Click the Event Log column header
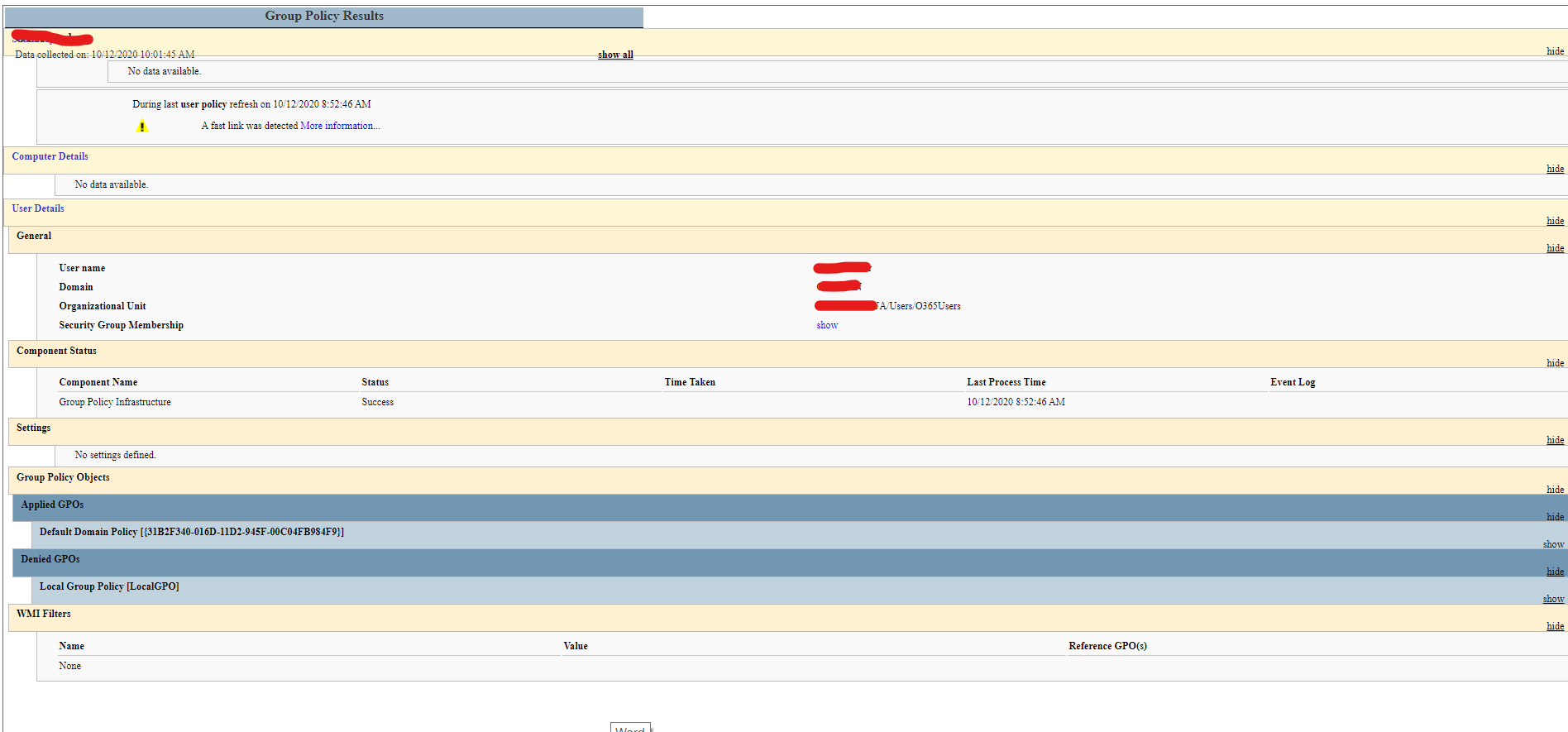1568x732 pixels. click(x=1293, y=382)
